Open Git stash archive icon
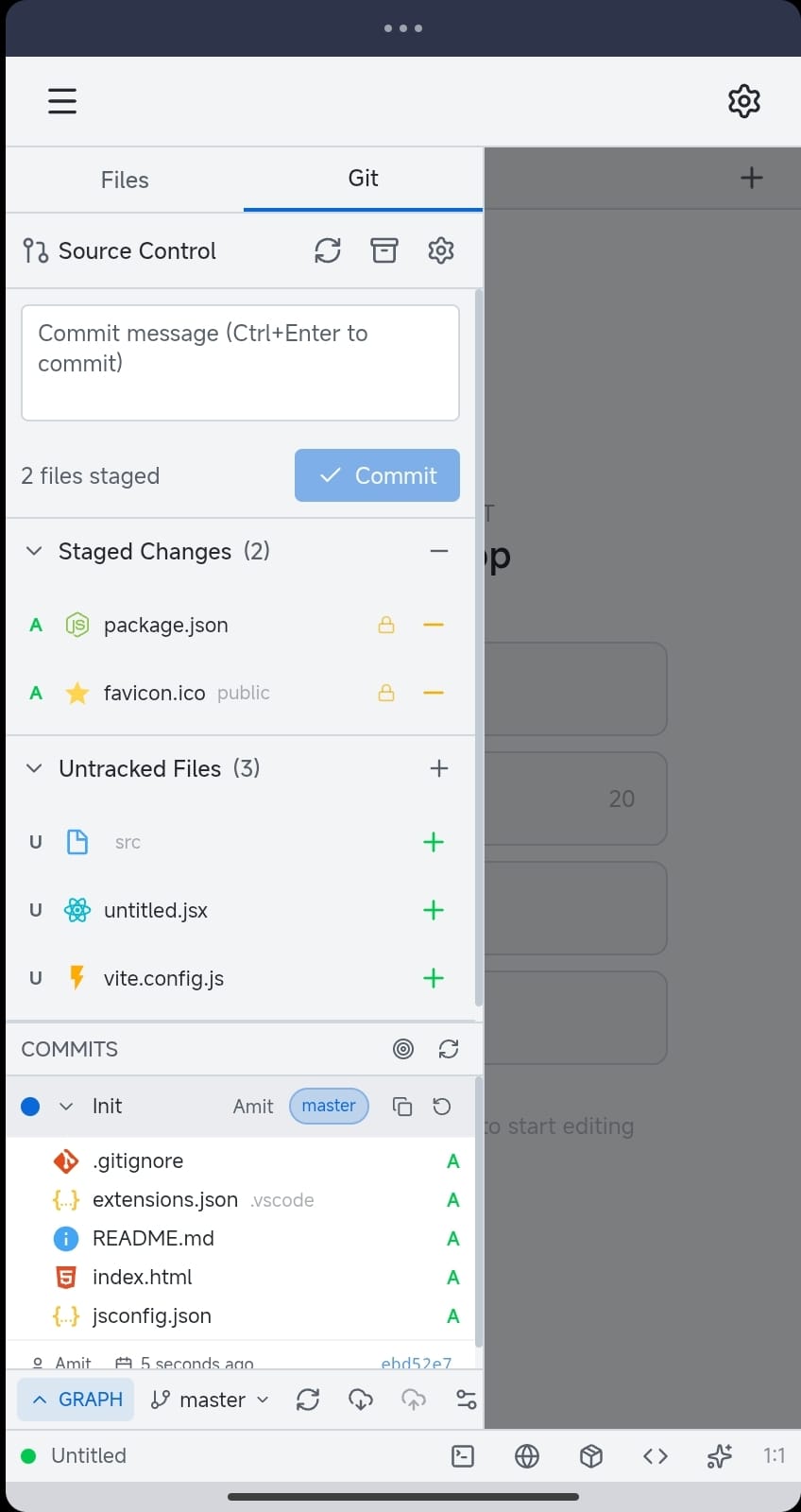 pyautogui.click(x=383, y=250)
